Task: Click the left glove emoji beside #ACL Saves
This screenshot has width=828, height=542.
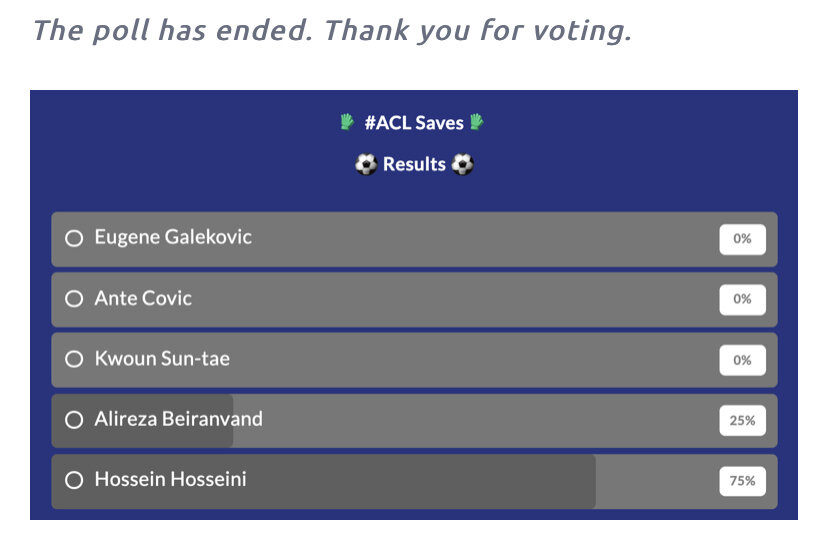Action: click(347, 123)
